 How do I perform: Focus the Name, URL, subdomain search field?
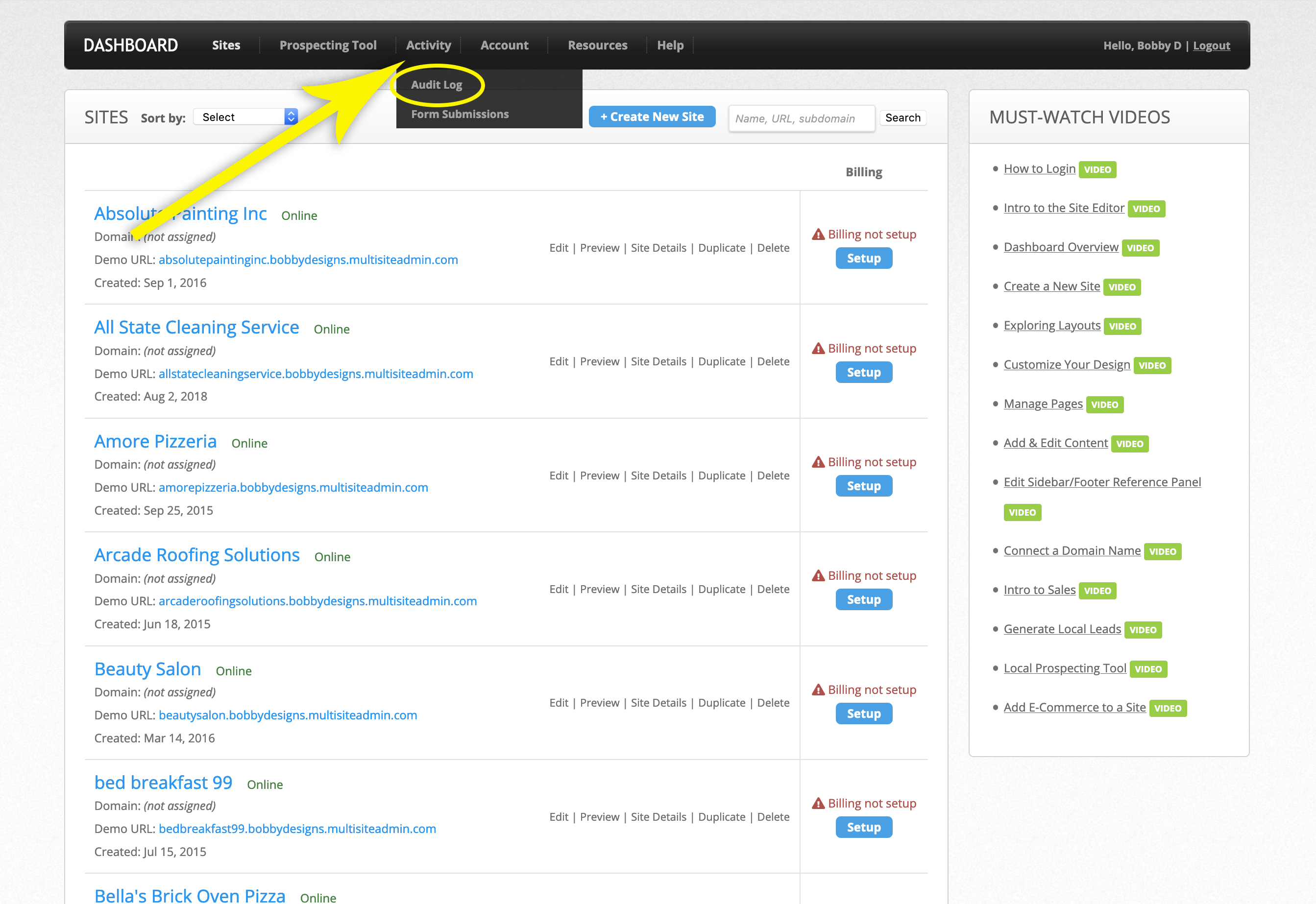tap(802, 119)
